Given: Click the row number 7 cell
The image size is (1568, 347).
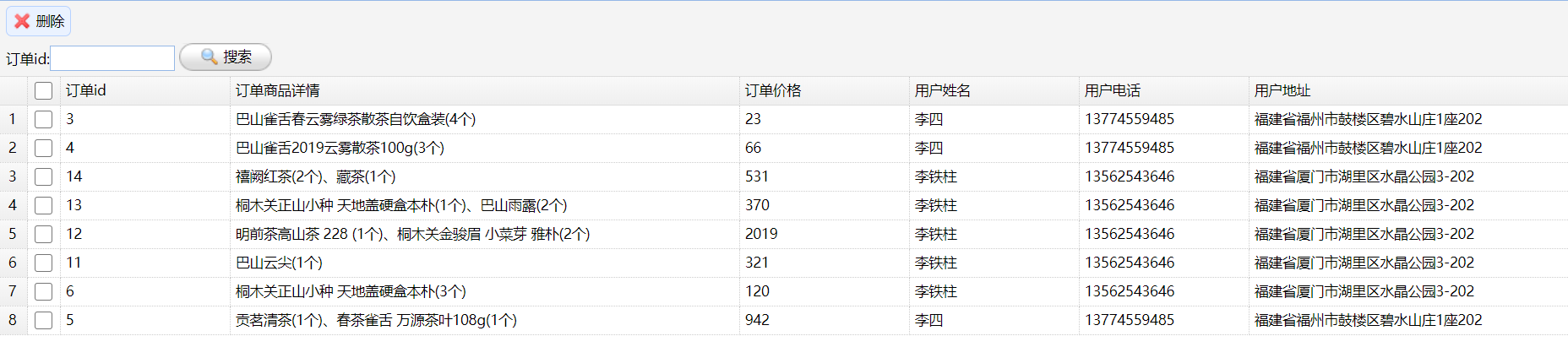Looking at the screenshot, I should tap(13, 291).
